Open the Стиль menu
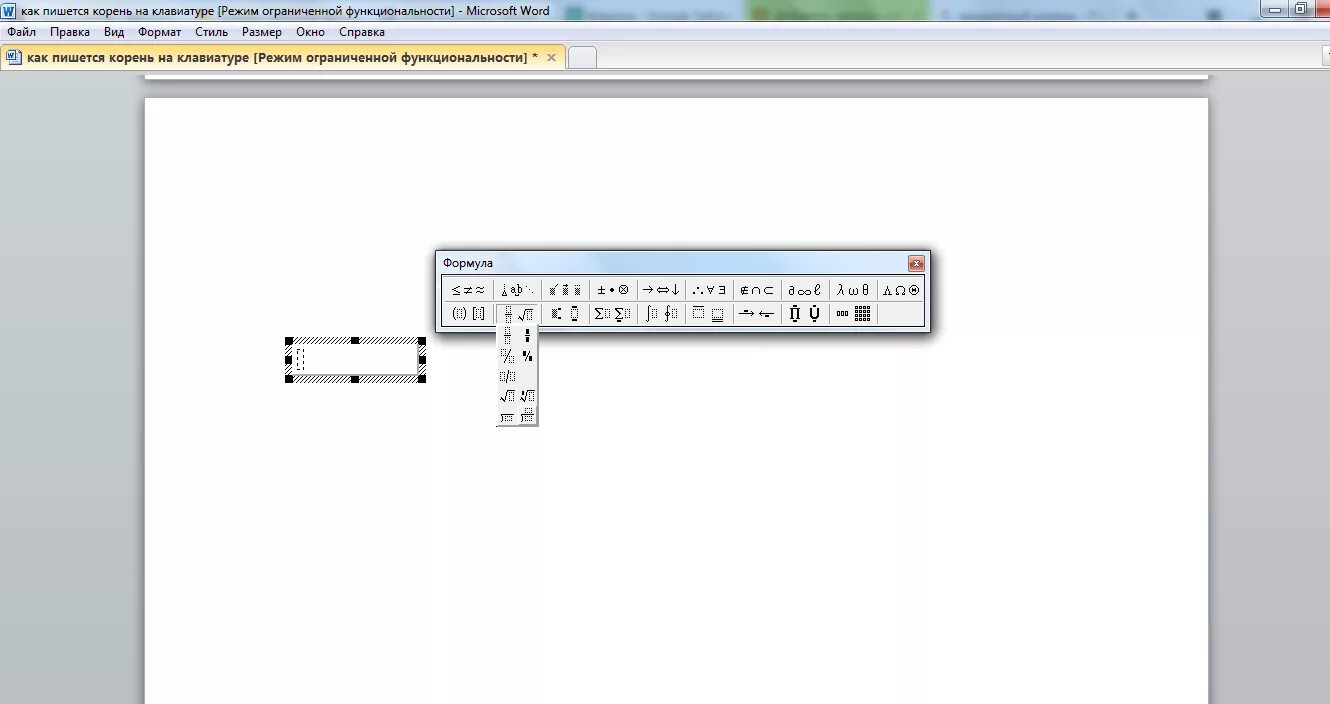Viewport: 1330px width, 704px height. click(x=211, y=32)
